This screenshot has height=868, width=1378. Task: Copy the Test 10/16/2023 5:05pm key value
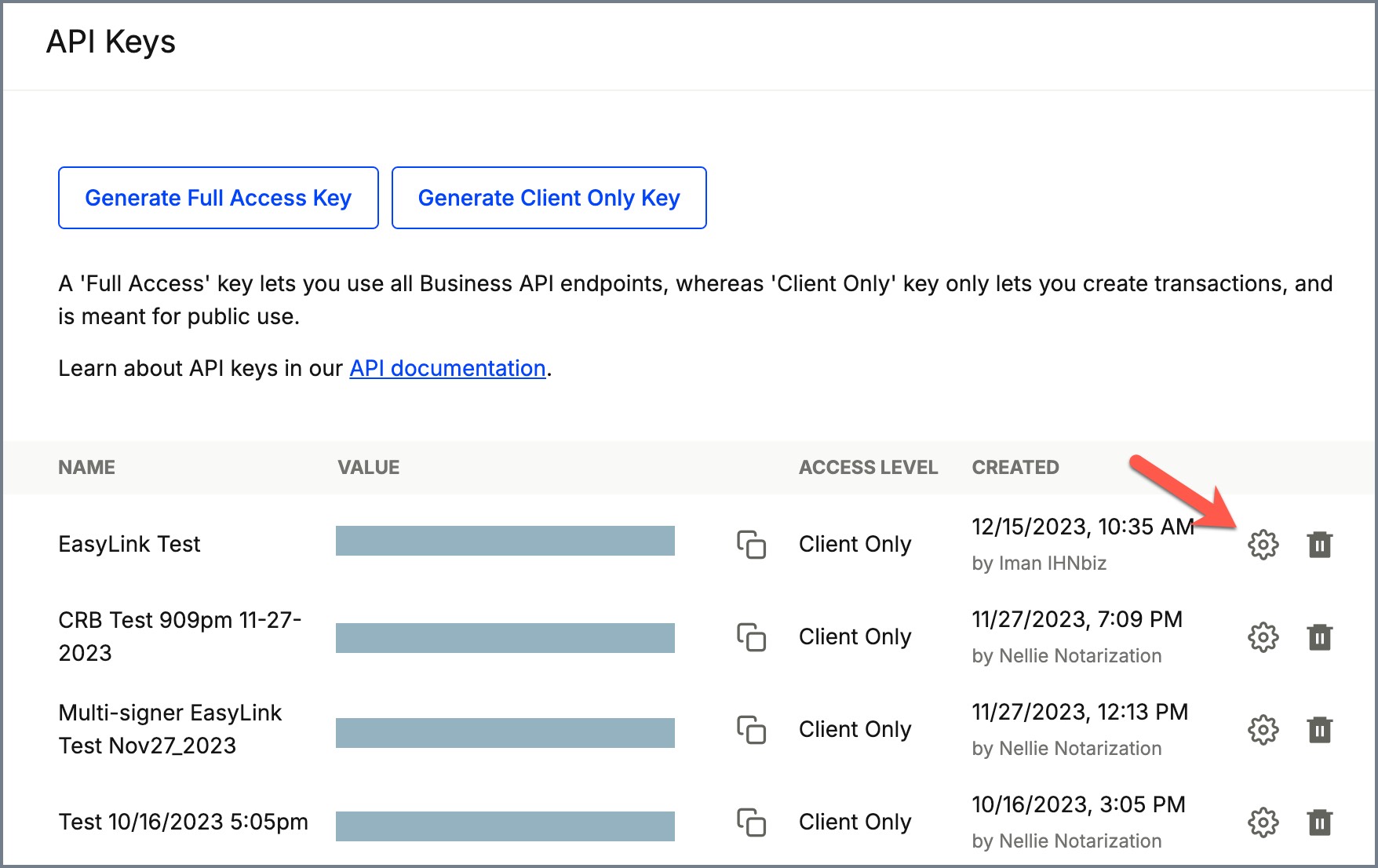point(751,822)
